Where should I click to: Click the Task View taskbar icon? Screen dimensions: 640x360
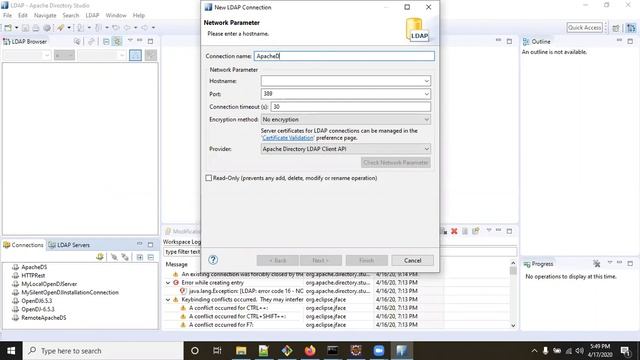217,351
